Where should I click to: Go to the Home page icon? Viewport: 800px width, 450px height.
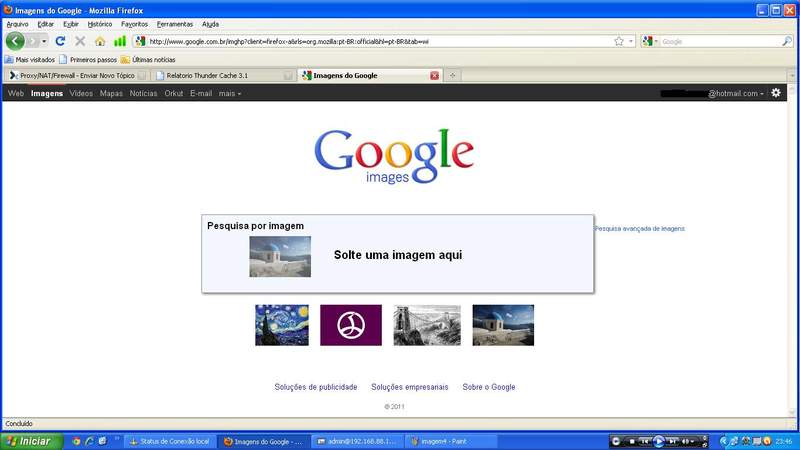coord(100,41)
